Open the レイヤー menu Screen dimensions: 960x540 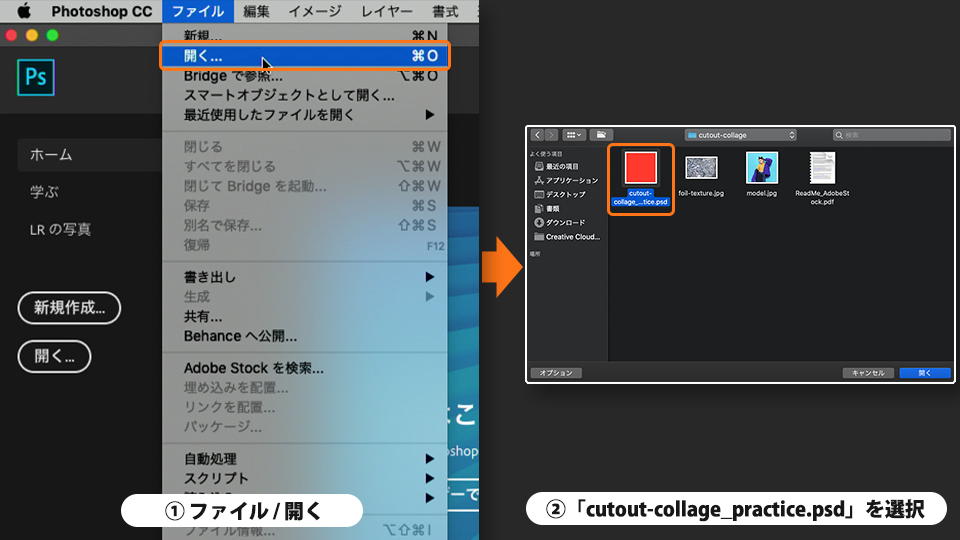coord(386,11)
